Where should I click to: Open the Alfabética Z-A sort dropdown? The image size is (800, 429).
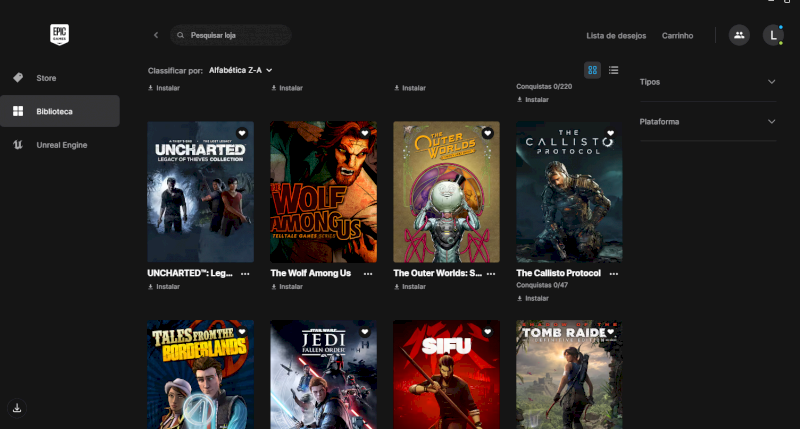(x=240, y=70)
